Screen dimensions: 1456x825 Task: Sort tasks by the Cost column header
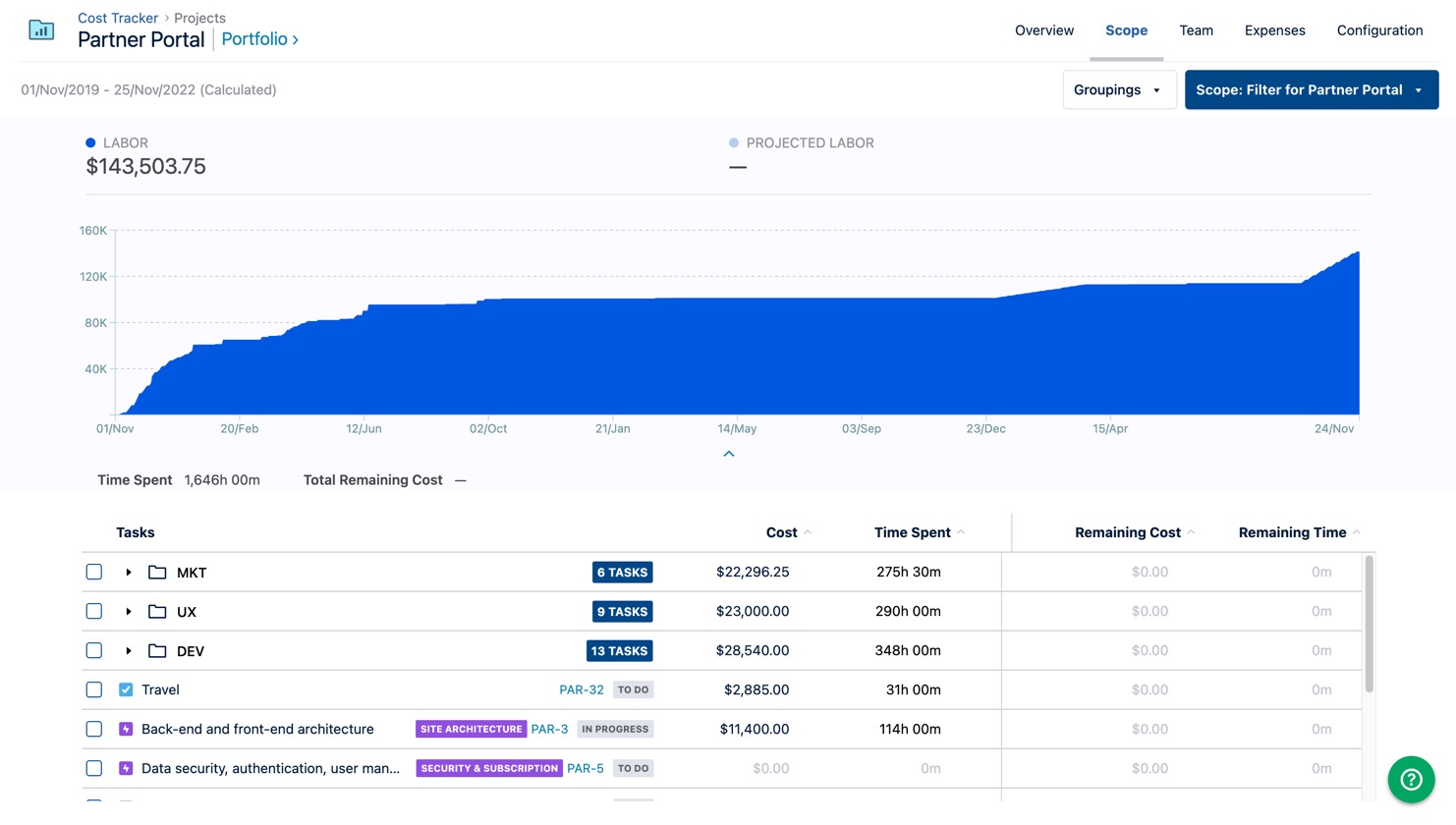click(x=782, y=532)
